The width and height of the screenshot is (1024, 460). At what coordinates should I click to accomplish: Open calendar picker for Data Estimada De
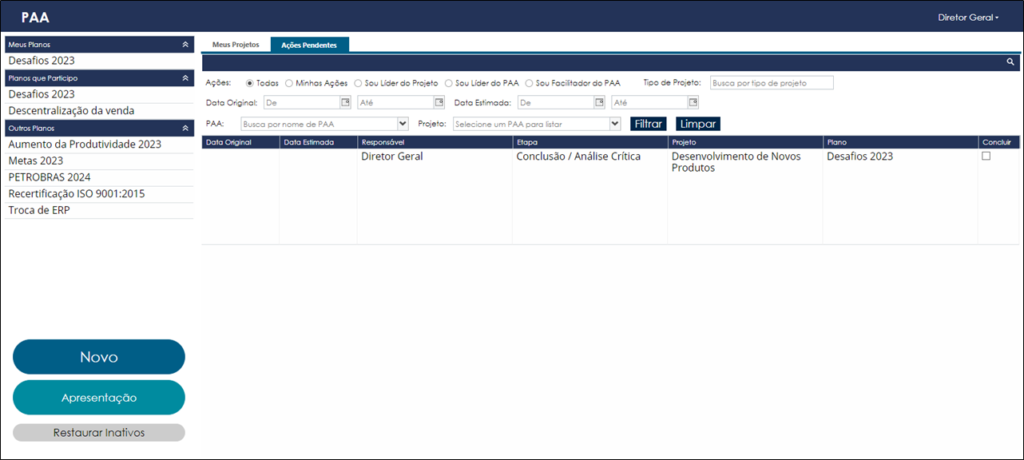point(599,102)
